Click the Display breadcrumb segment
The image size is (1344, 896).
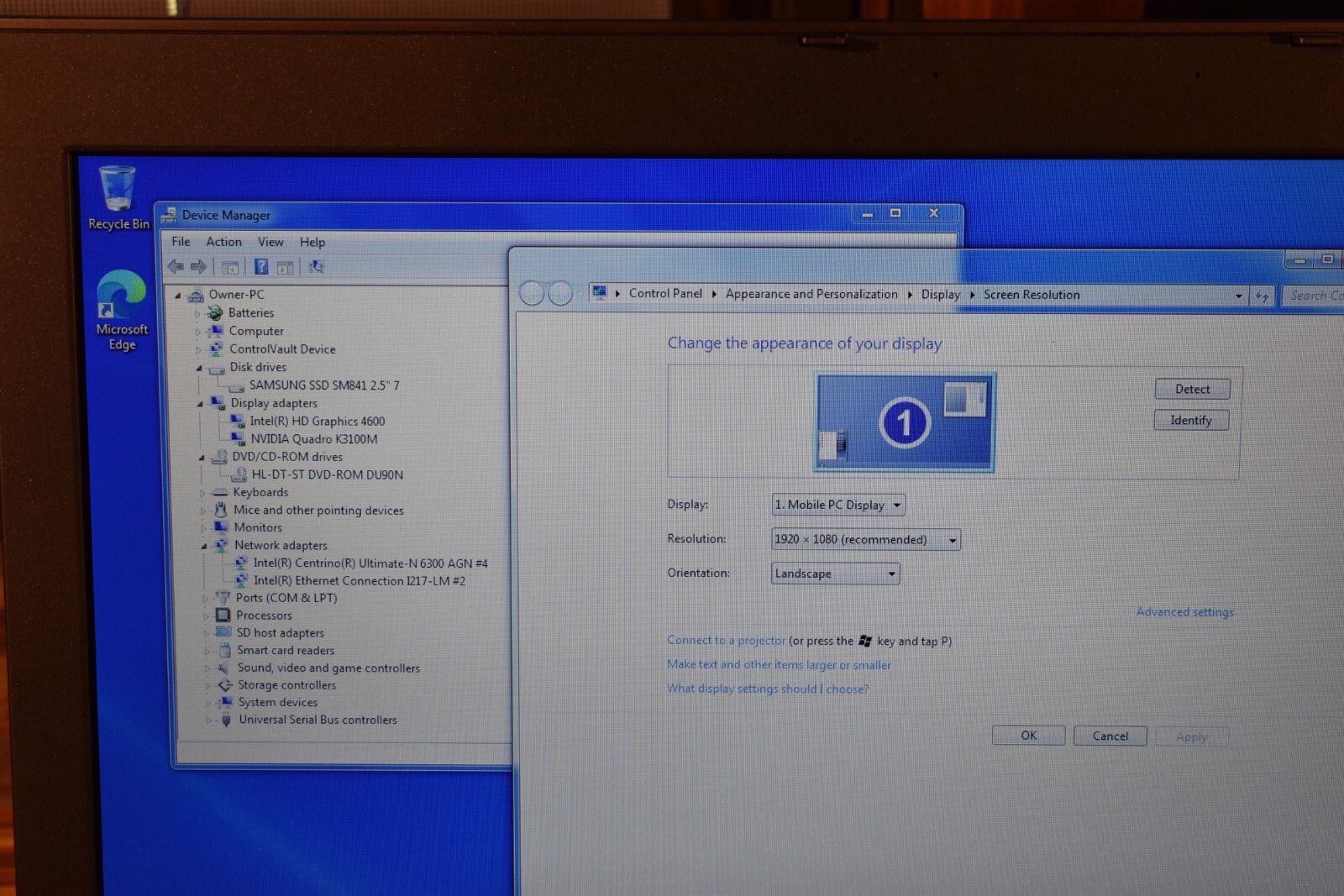940,295
